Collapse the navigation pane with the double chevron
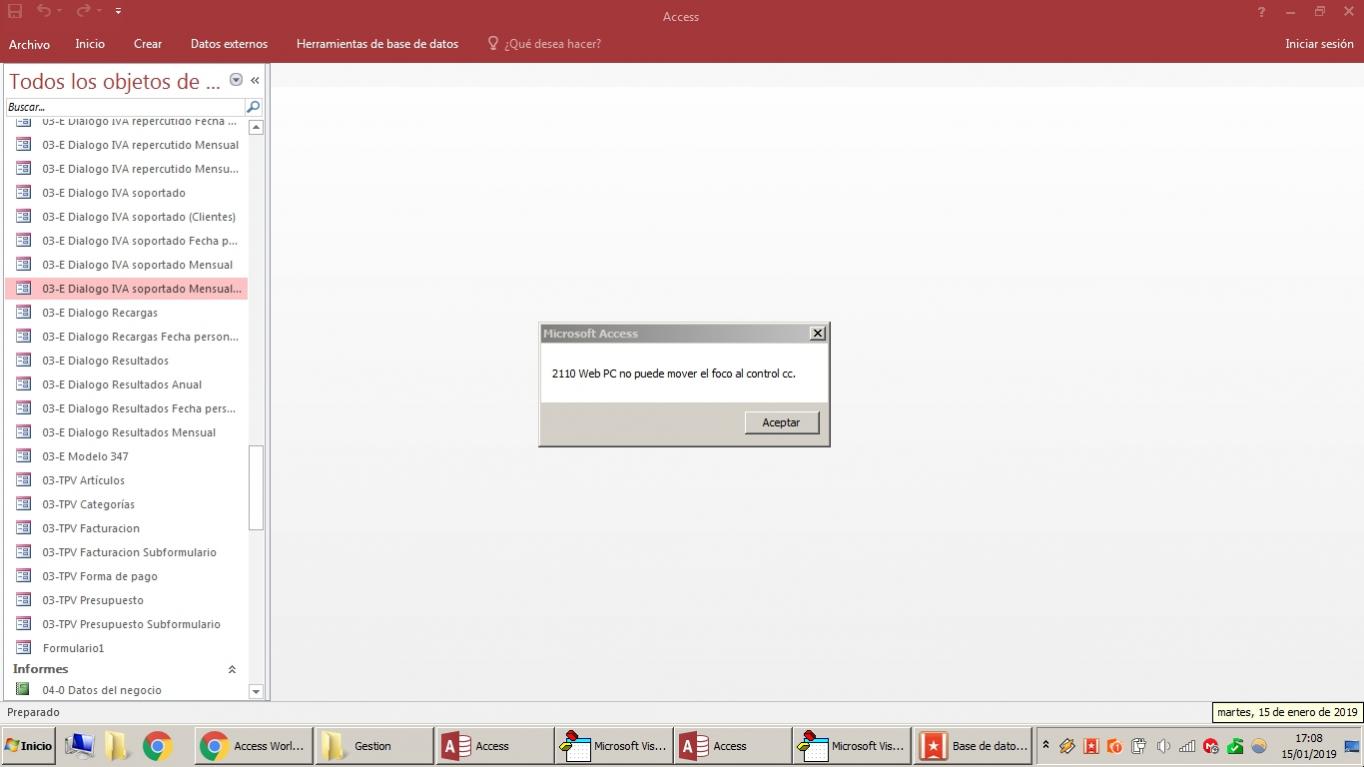This screenshot has width=1364, height=767. click(x=255, y=80)
